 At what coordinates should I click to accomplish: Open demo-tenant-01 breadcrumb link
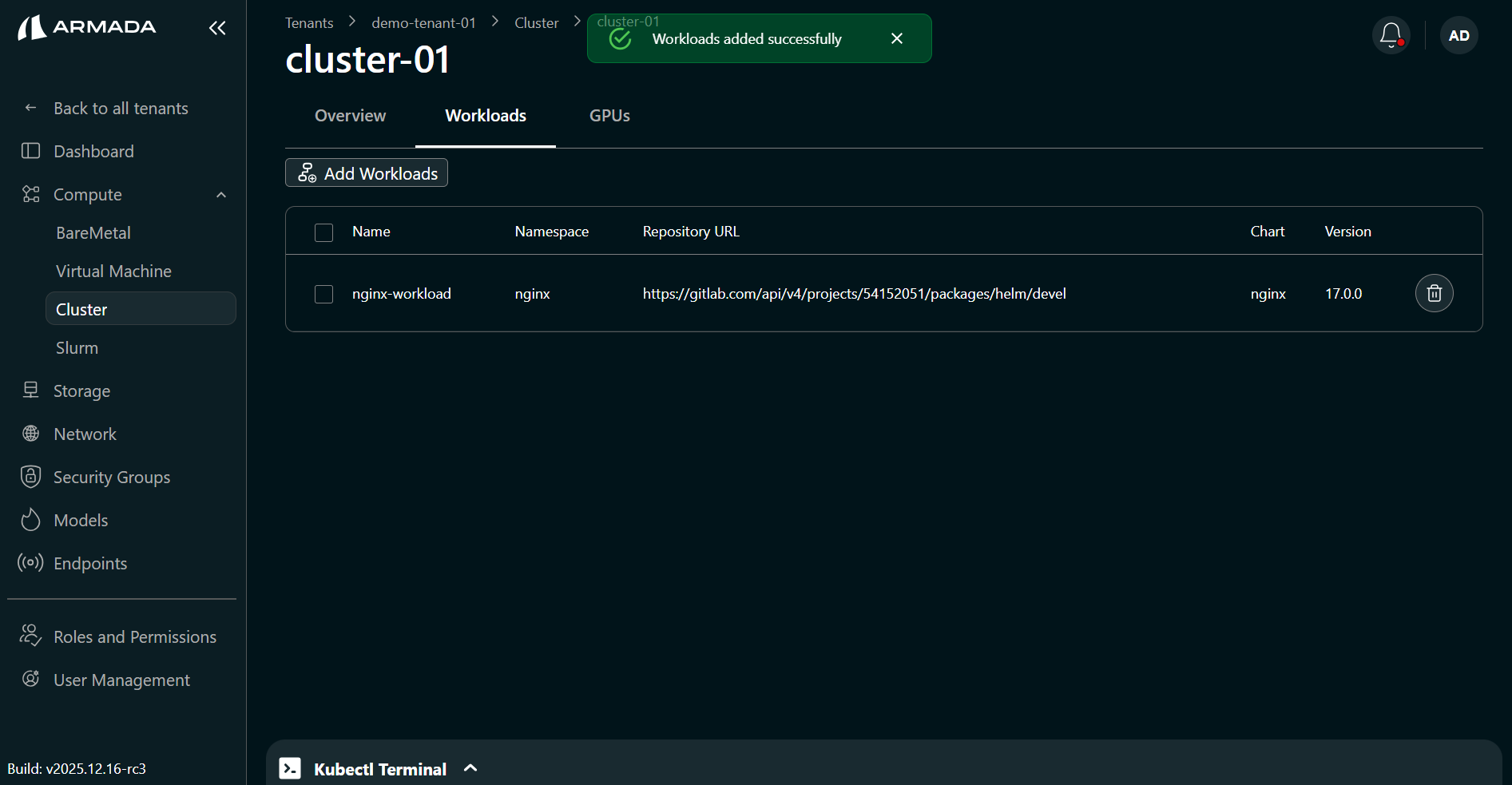click(x=423, y=23)
